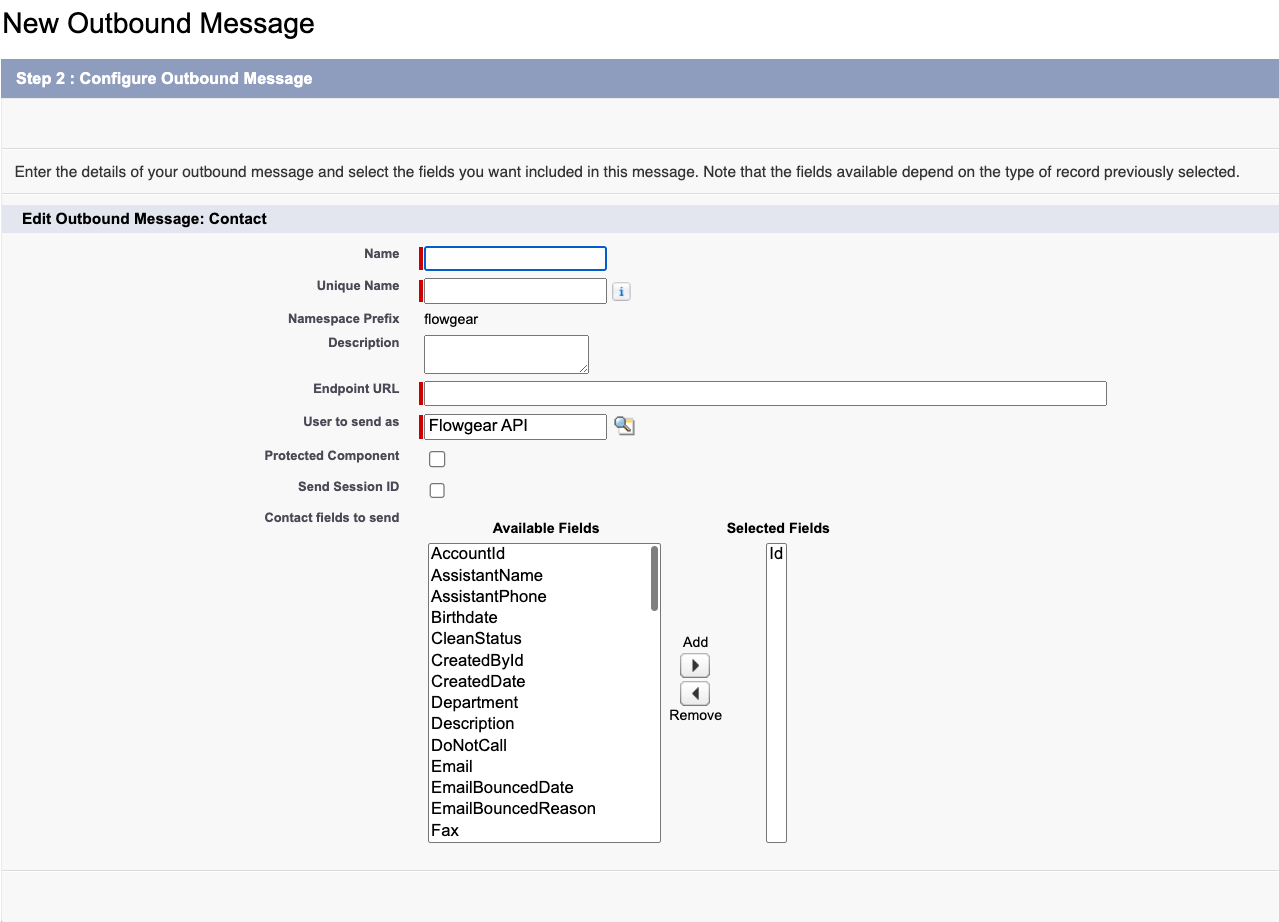This screenshot has width=1279, height=922.
Task: Select AccountId in Available Fields
Action: coord(468,554)
